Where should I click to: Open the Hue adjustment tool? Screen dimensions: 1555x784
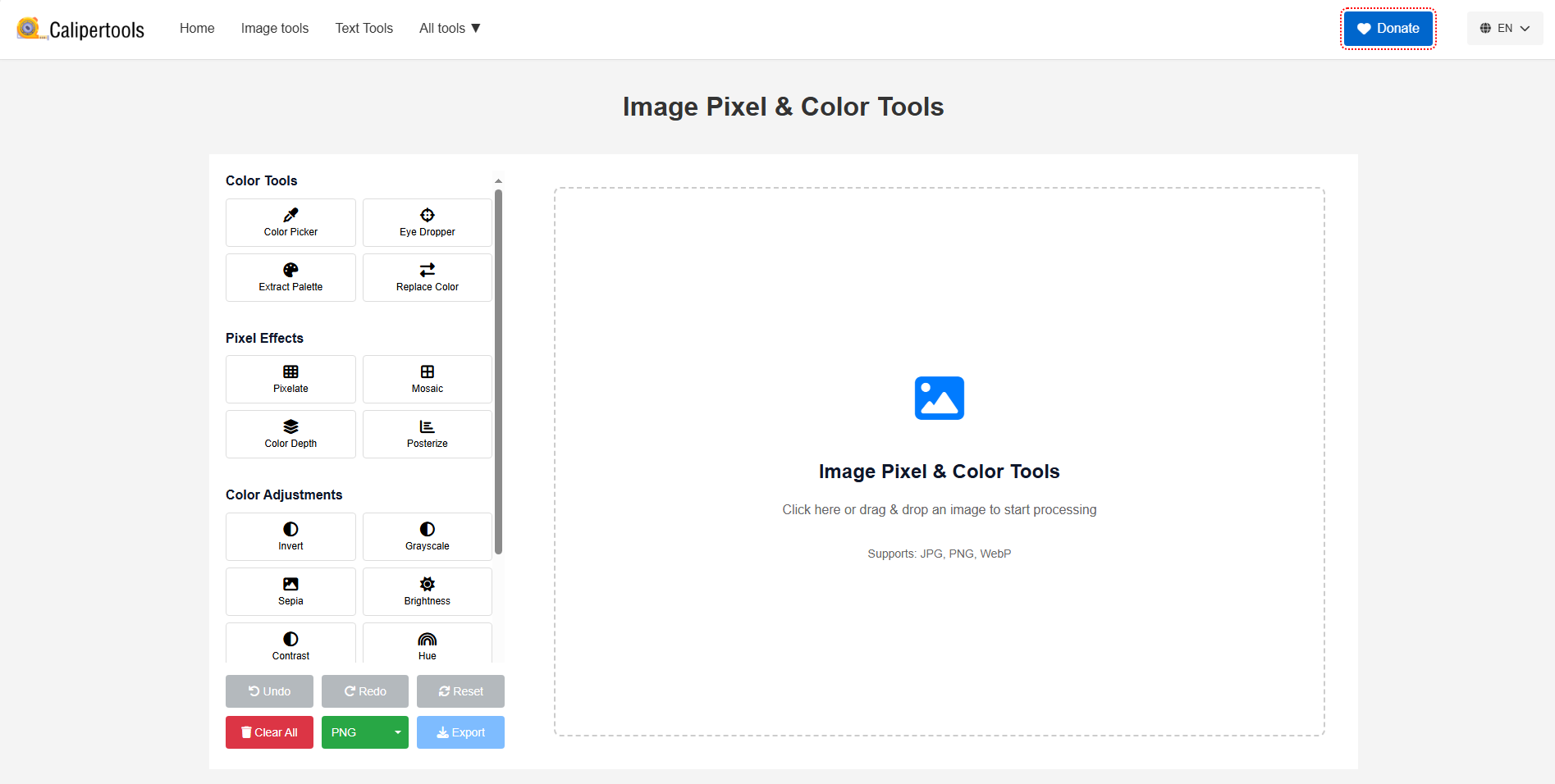point(427,645)
